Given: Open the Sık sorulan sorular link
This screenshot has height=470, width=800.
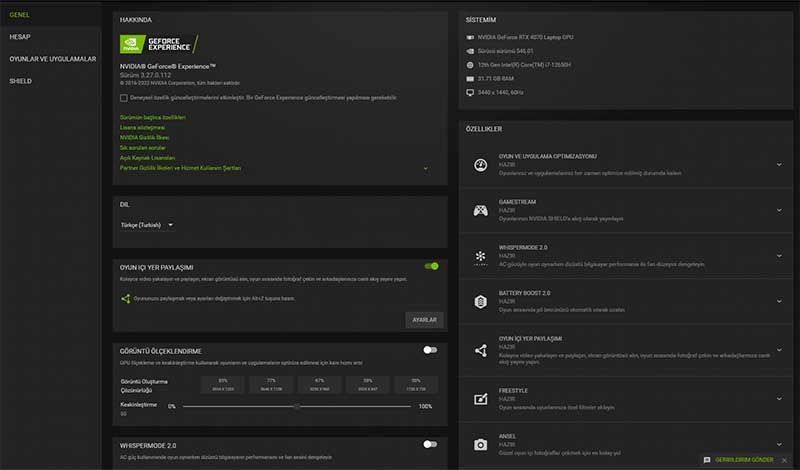Looking at the screenshot, I should pos(143,148).
